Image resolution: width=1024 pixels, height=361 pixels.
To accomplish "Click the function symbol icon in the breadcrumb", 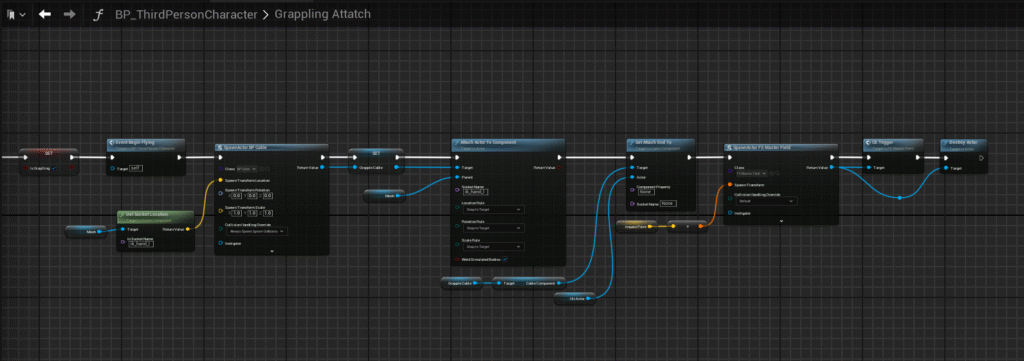I will tap(98, 14).
